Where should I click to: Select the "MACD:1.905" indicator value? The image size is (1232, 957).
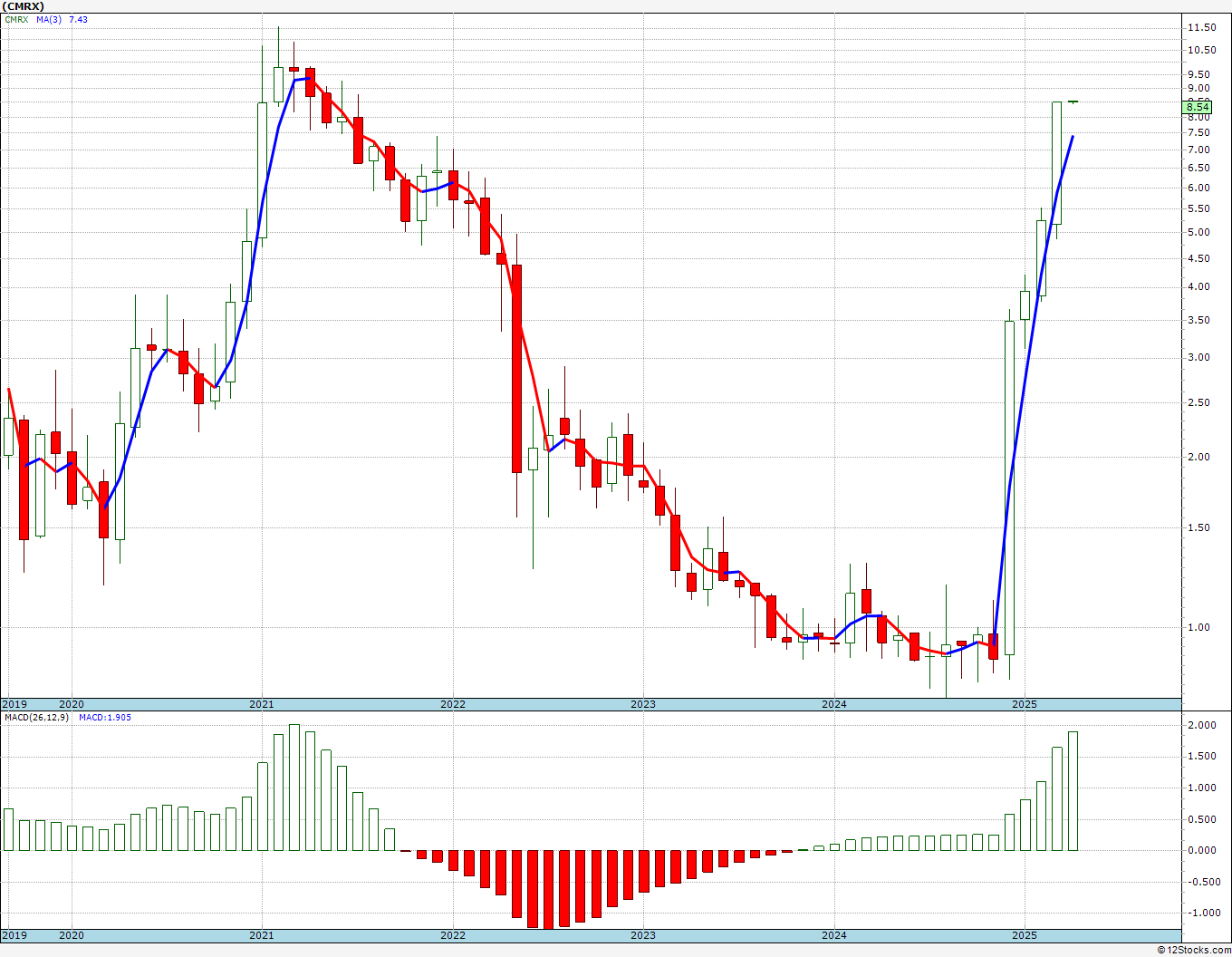(x=105, y=718)
